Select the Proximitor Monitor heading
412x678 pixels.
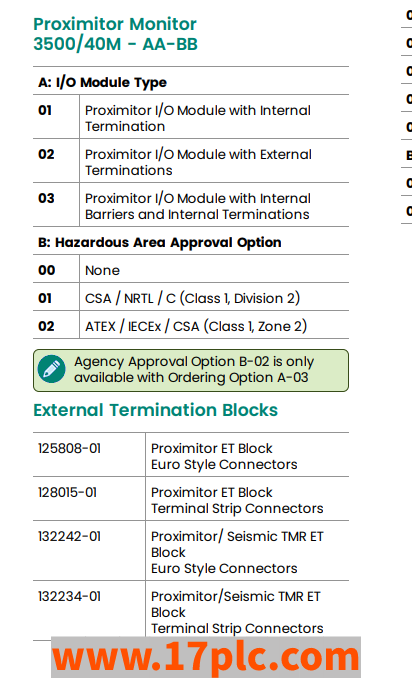click(x=115, y=24)
